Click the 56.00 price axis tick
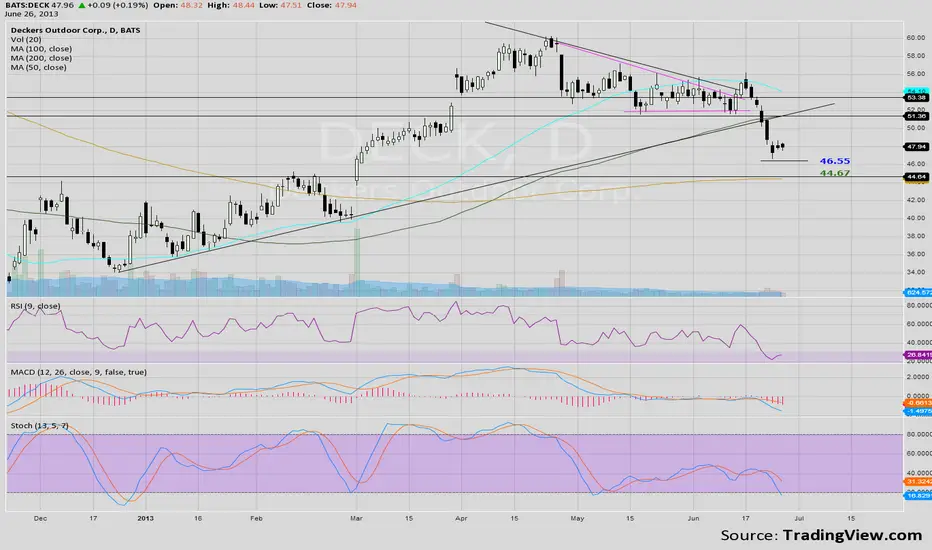 915,74
